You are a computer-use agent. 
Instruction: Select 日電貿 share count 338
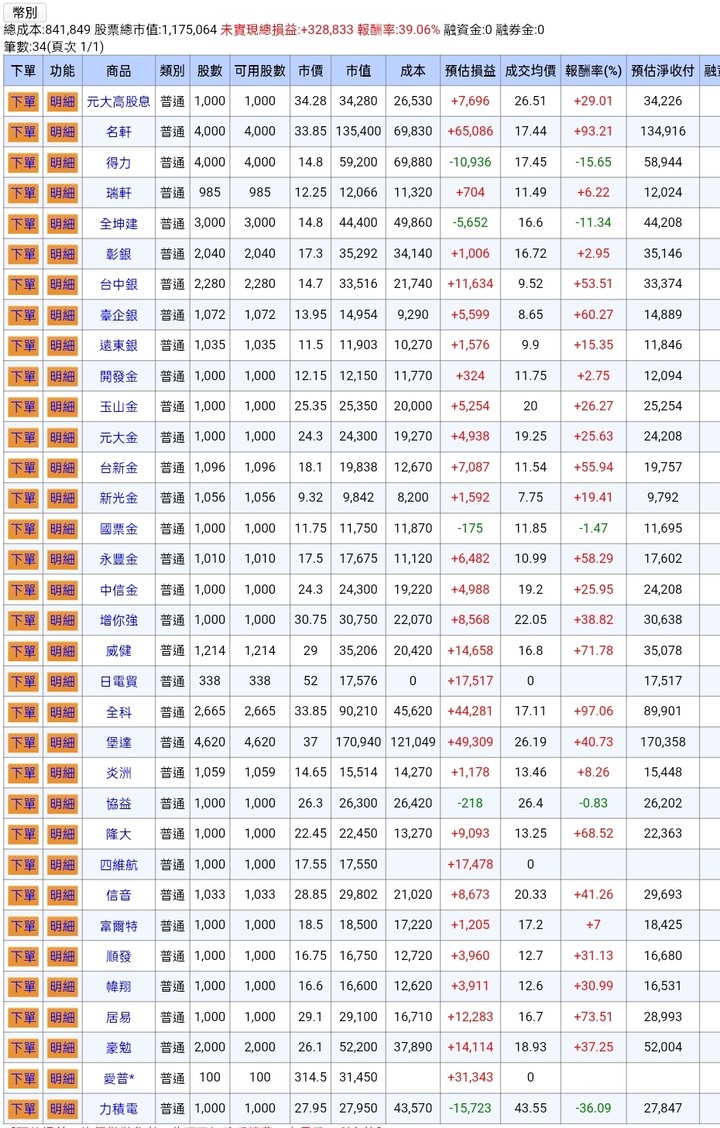pyautogui.click(x=210, y=681)
